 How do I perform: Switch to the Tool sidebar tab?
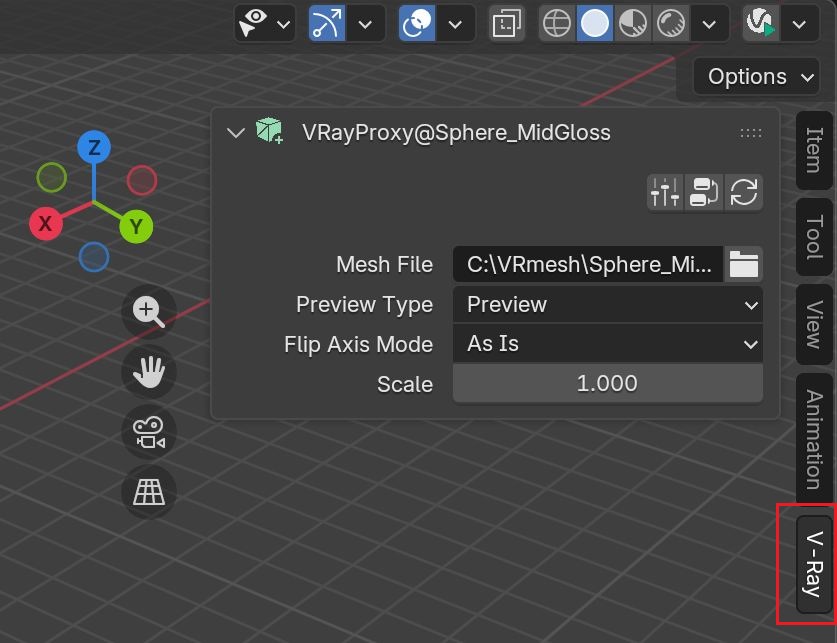coord(814,237)
